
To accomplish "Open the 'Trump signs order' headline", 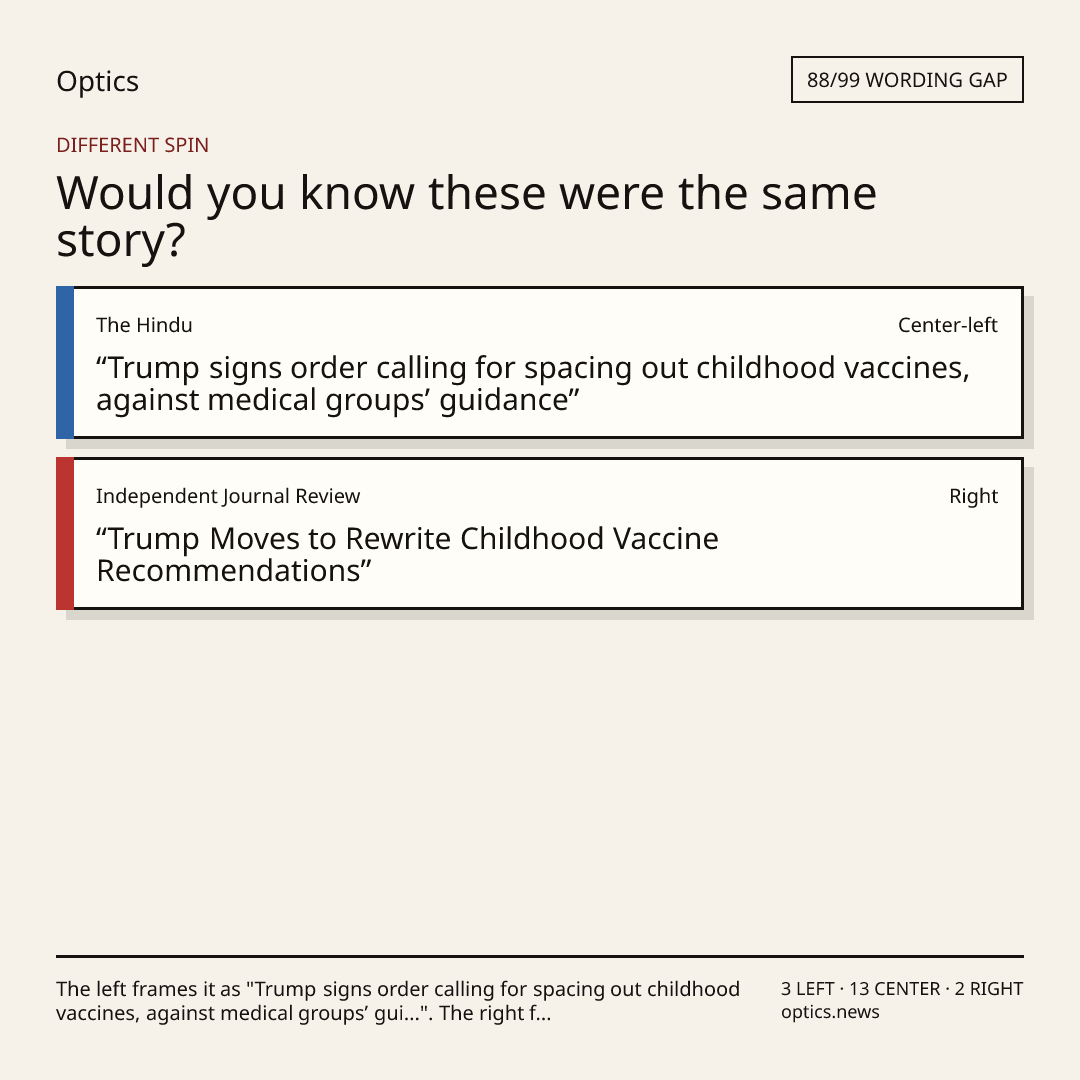I will (532, 384).
